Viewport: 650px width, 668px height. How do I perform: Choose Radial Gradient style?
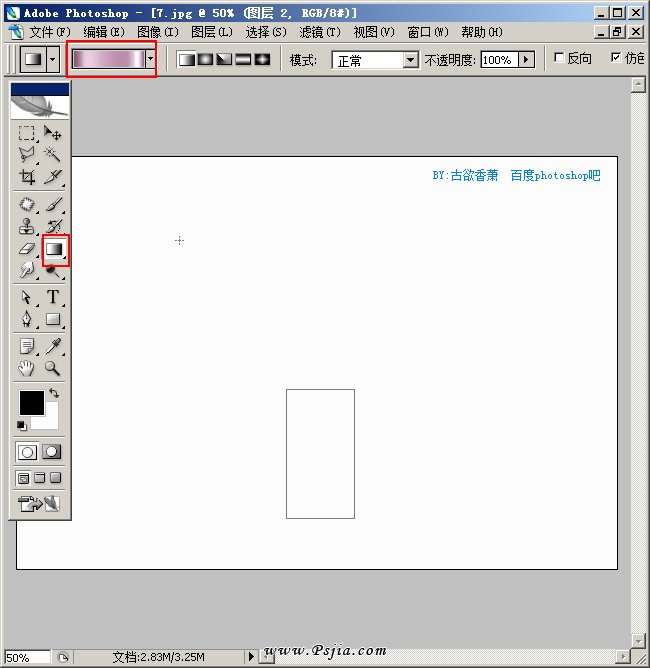206,60
